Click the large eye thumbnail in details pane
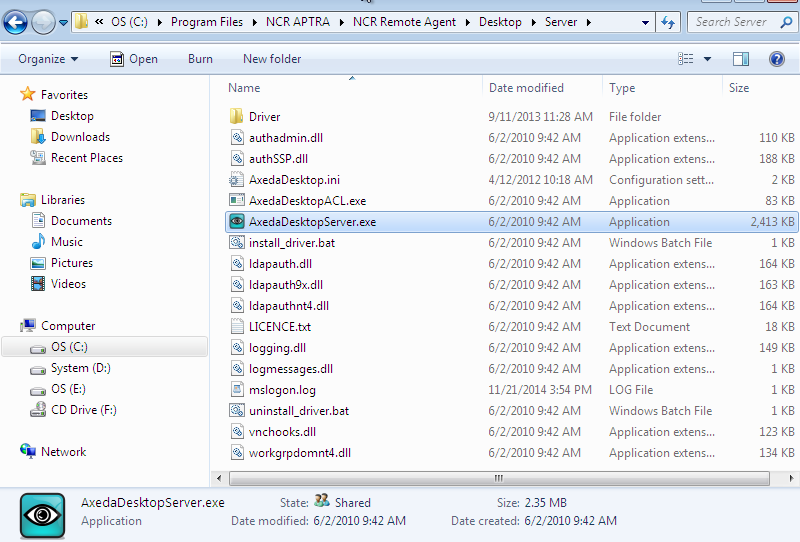 click(42, 515)
